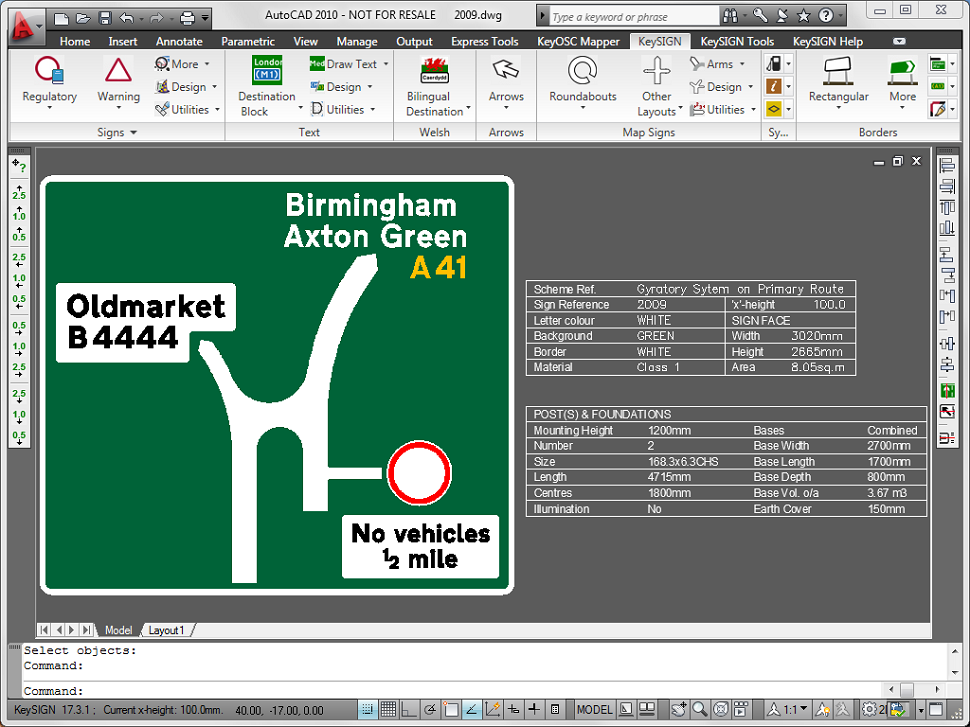Image resolution: width=970 pixels, height=727 pixels.
Task: Open the Warning signs triangle tool
Action: 118,84
